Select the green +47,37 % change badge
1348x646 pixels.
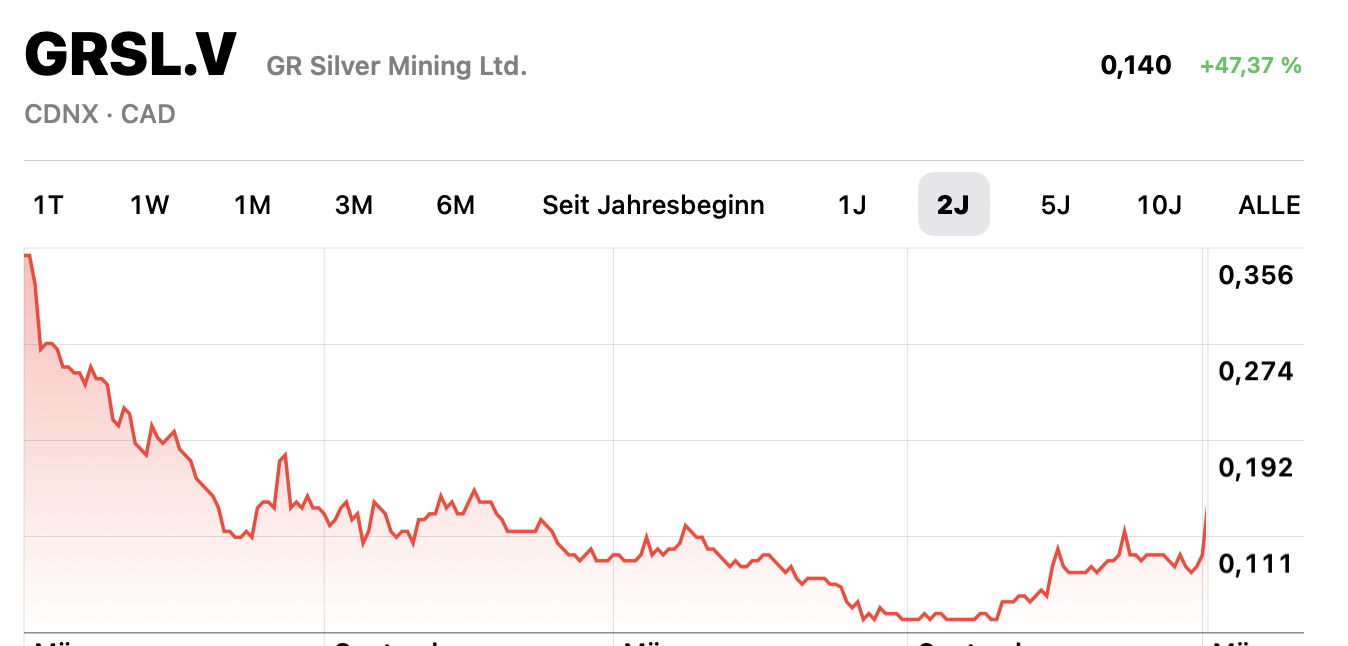pos(1249,66)
